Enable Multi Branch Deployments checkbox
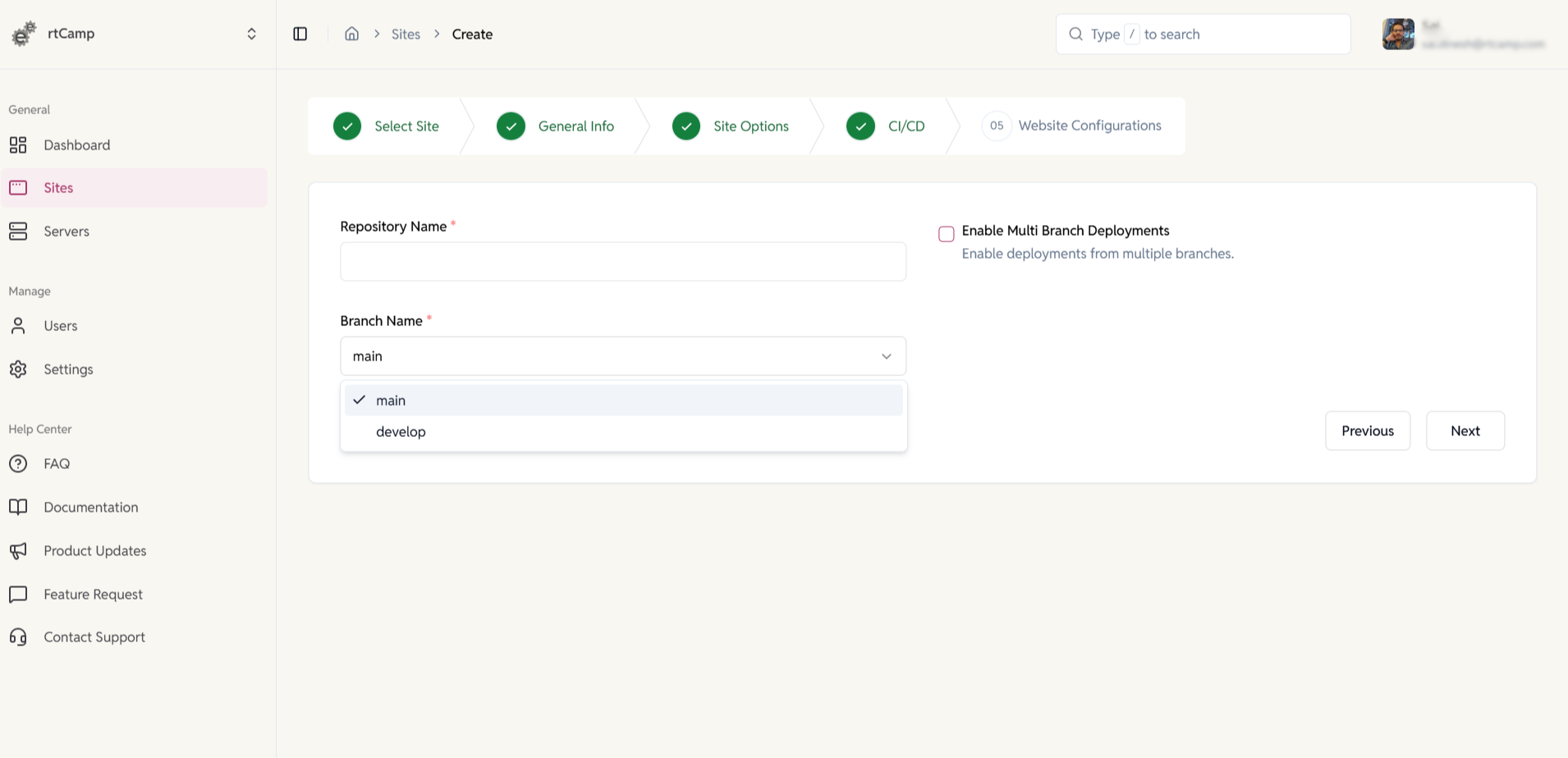Screen dimensions: 1568x758 tap(946, 234)
